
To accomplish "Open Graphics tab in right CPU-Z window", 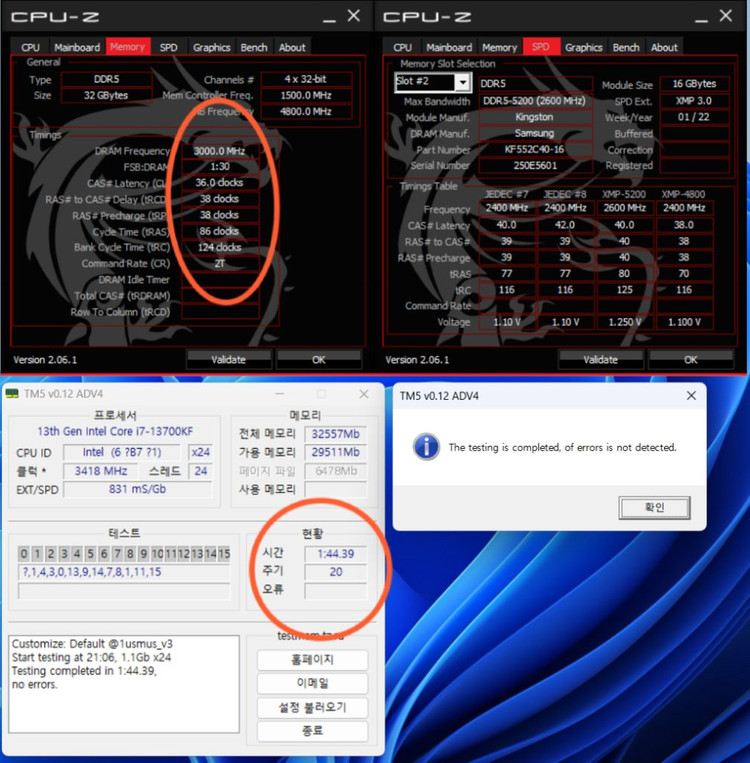I will pyautogui.click(x=584, y=47).
